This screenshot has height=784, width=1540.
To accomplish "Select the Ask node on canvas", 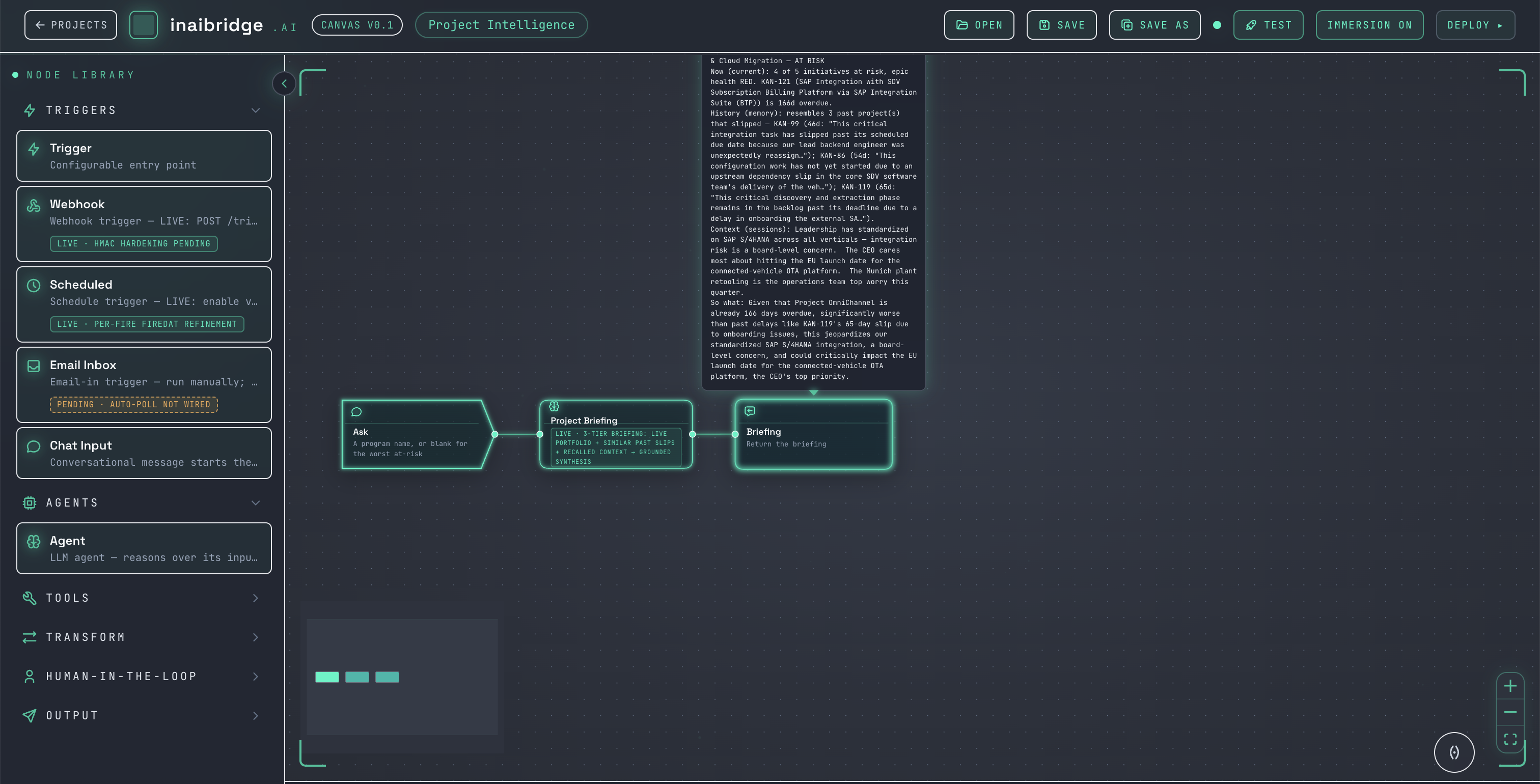I will pos(418,434).
